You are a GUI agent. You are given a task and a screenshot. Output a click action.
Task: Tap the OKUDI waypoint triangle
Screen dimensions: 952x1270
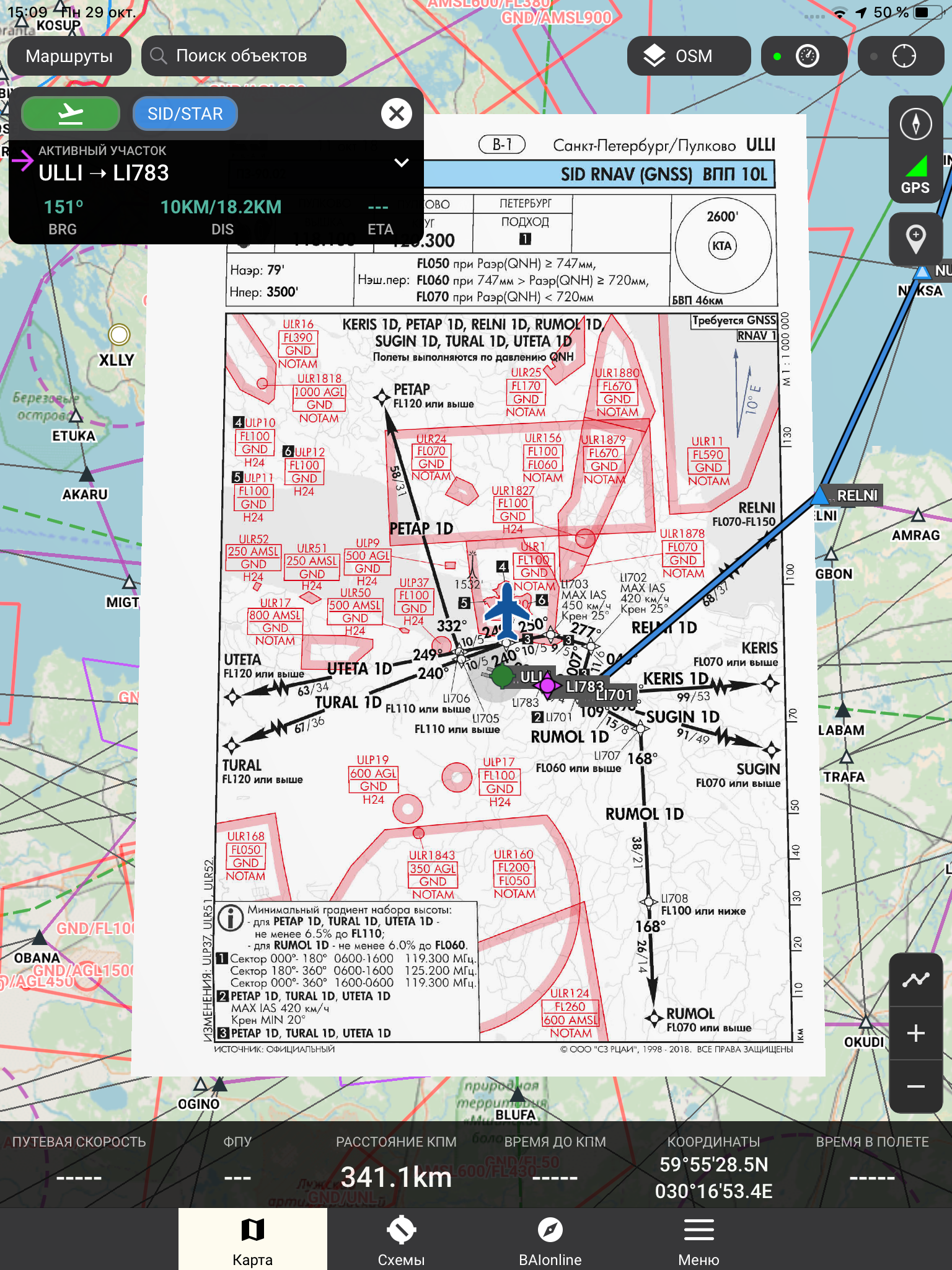866,1021
